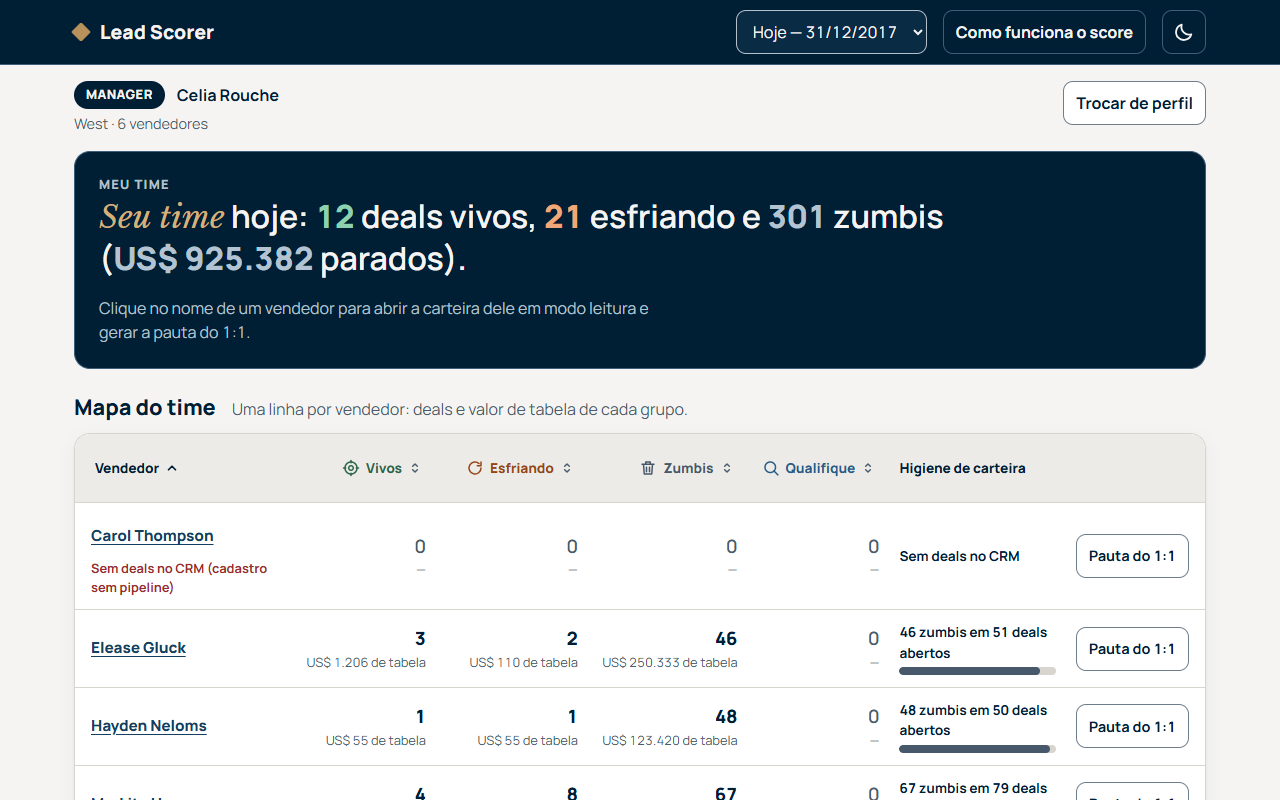This screenshot has width=1280, height=800.
Task: Click 'Sem deals no CRM (cadastro sem pipeline)' warning
Action: (179, 578)
